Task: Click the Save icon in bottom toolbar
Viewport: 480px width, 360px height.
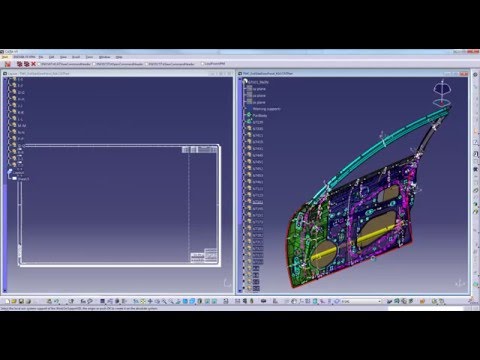Action: 21,301
